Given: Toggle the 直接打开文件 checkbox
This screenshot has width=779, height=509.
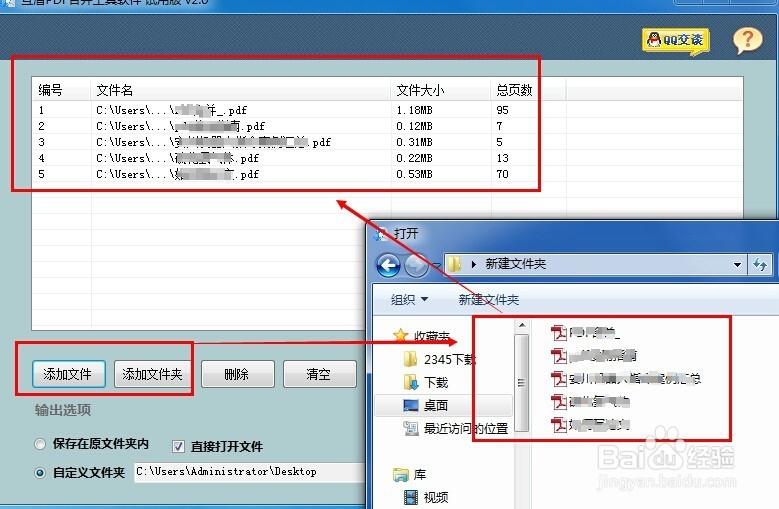Looking at the screenshot, I should pyautogui.click(x=178, y=446).
